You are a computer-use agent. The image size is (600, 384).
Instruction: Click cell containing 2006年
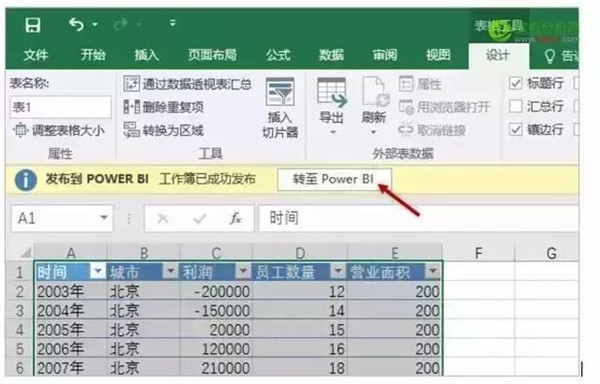tap(71, 348)
